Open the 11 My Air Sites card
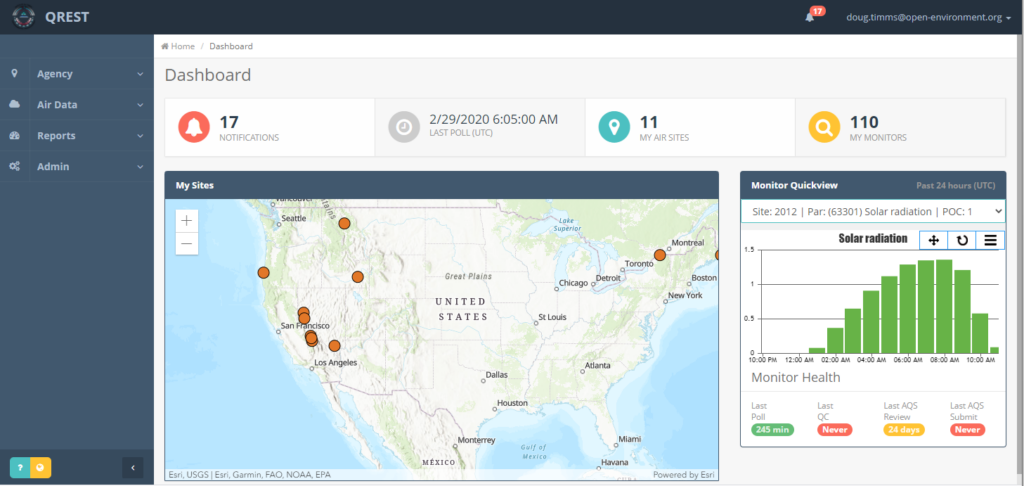 690,127
